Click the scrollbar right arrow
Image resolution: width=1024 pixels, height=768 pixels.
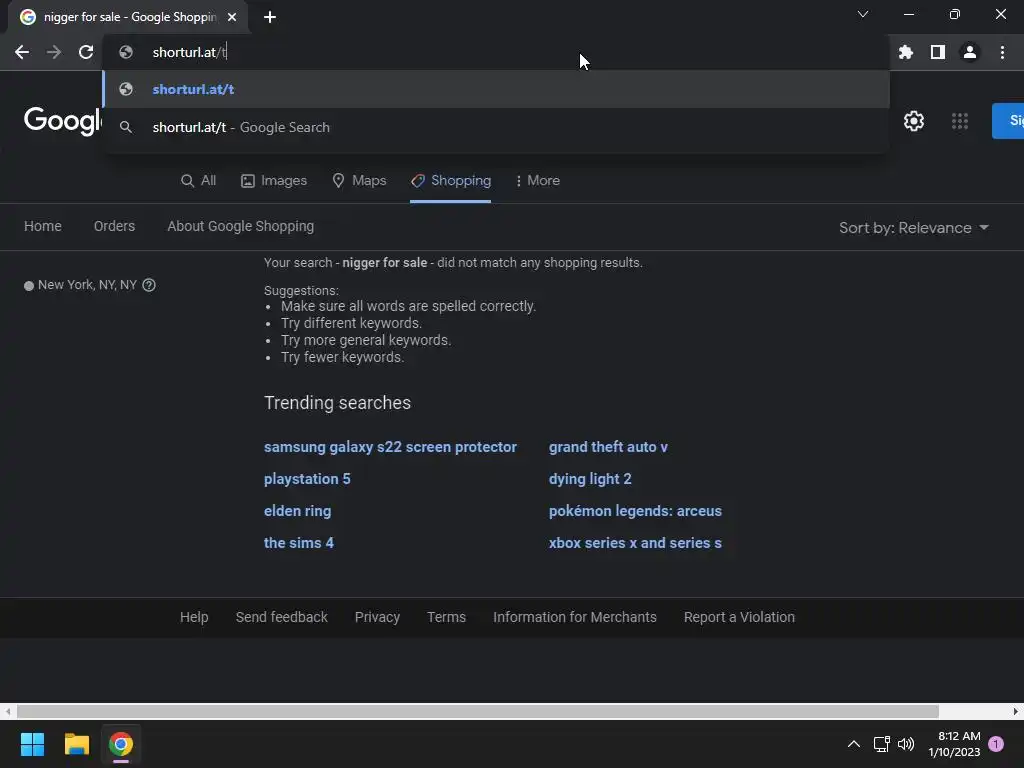click(x=1016, y=711)
